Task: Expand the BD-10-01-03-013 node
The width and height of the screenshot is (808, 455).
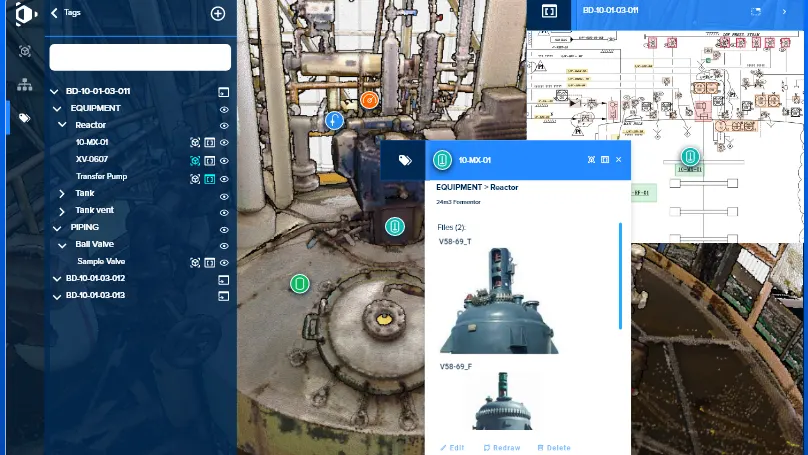Action: (x=57, y=296)
